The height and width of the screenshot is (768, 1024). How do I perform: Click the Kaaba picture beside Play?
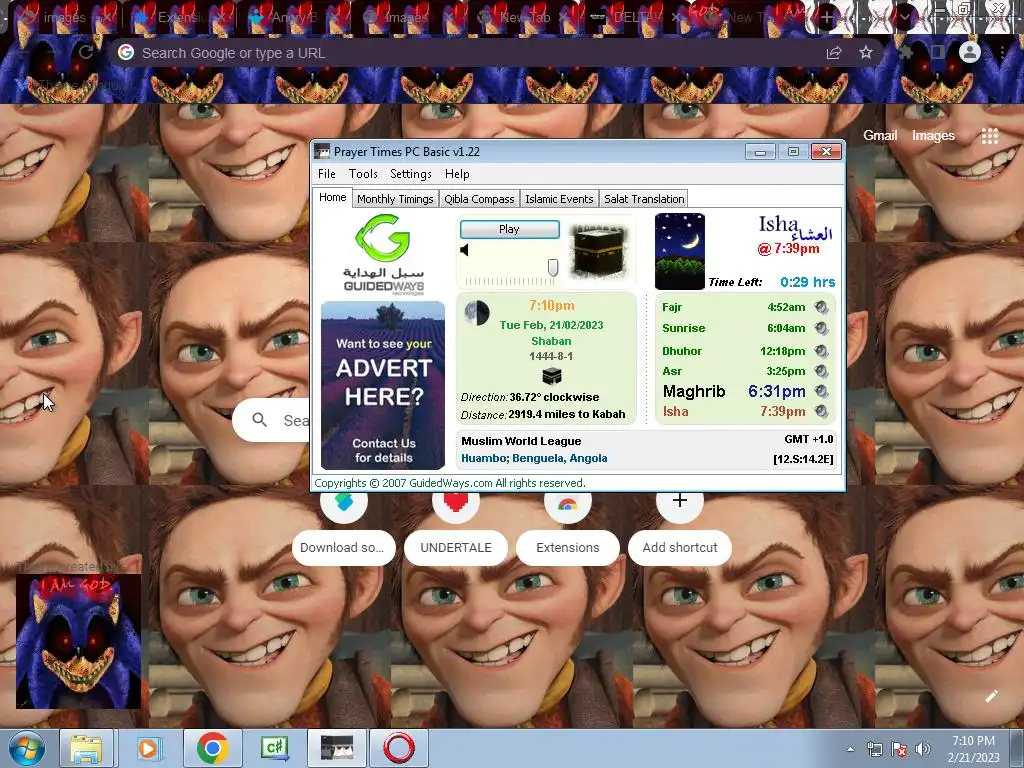(x=599, y=251)
